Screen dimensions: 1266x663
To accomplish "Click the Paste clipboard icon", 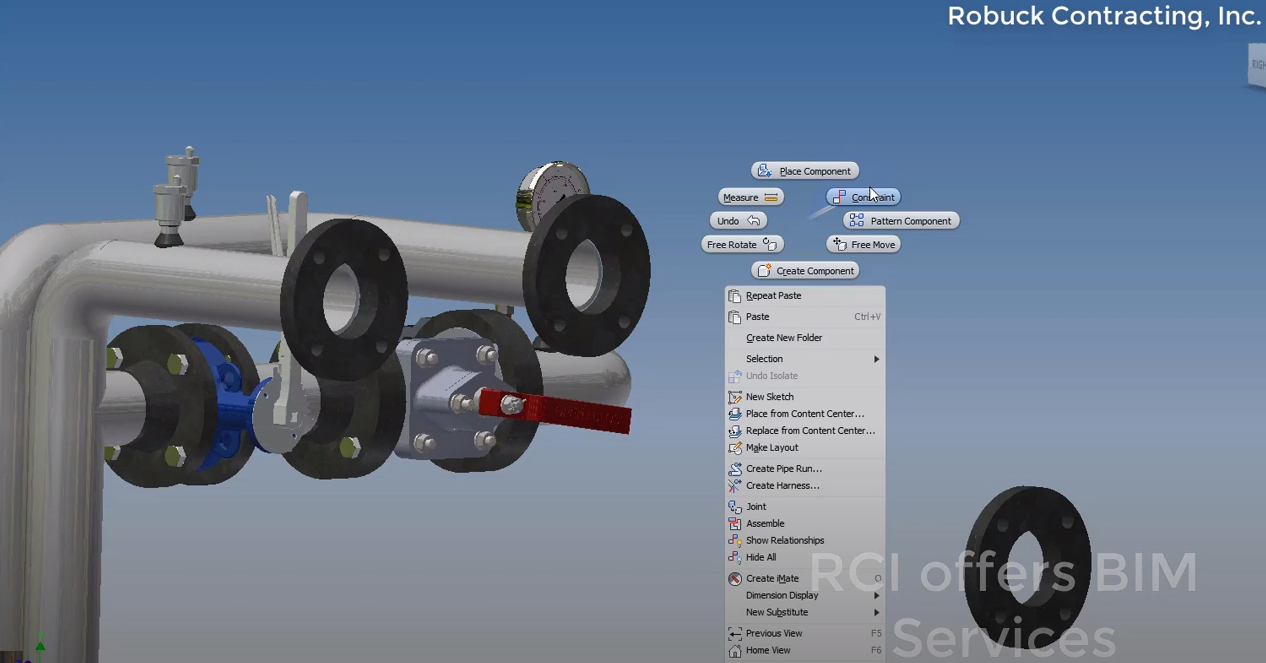I will tap(735, 317).
